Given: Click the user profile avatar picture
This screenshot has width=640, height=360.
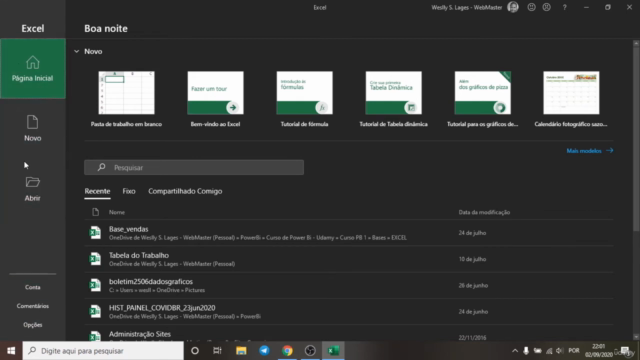Looking at the screenshot, I should [513, 7].
